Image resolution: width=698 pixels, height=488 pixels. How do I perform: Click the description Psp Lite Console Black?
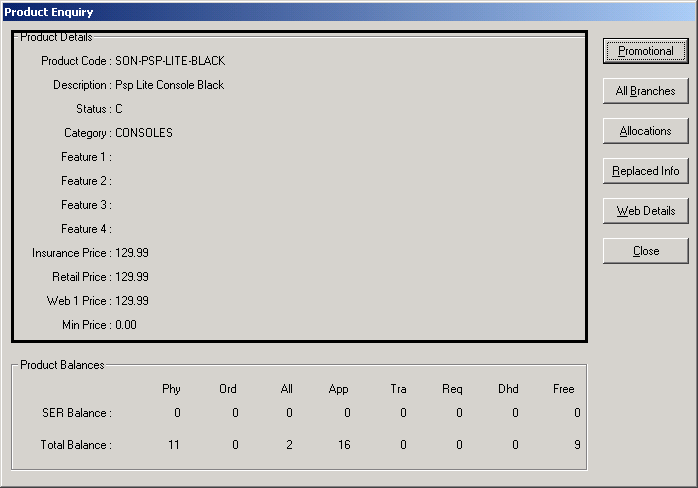tap(169, 85)
